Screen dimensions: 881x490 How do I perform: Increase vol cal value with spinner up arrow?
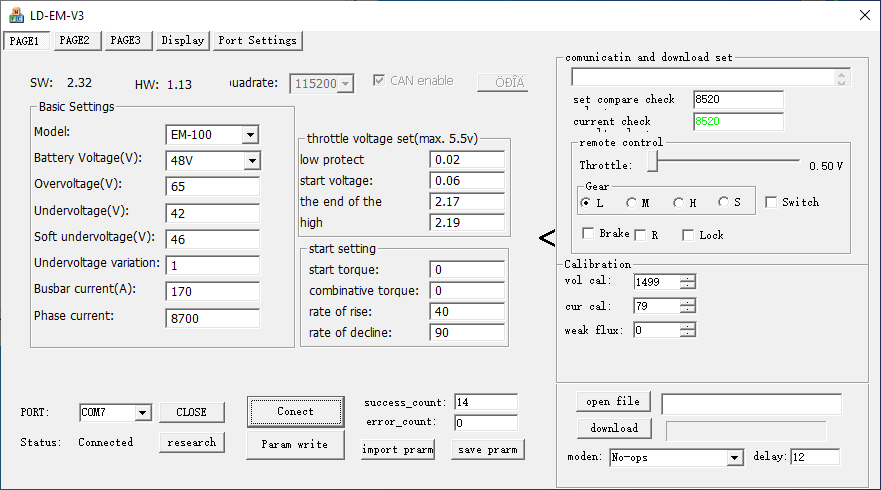click(x=687, y=278)
